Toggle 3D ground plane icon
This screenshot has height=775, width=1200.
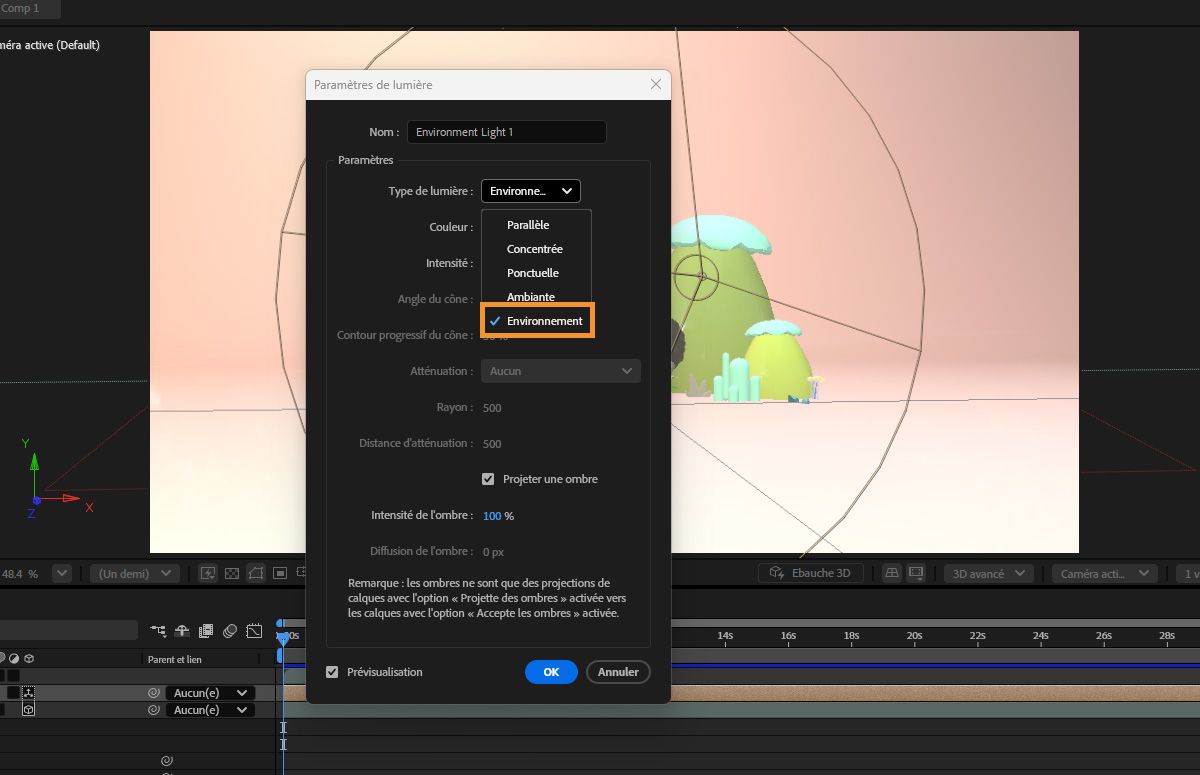pos(892,573)
